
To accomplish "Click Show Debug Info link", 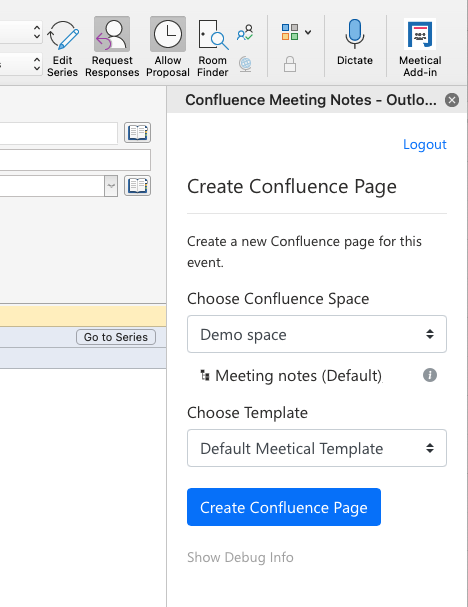I will (240, 557).
